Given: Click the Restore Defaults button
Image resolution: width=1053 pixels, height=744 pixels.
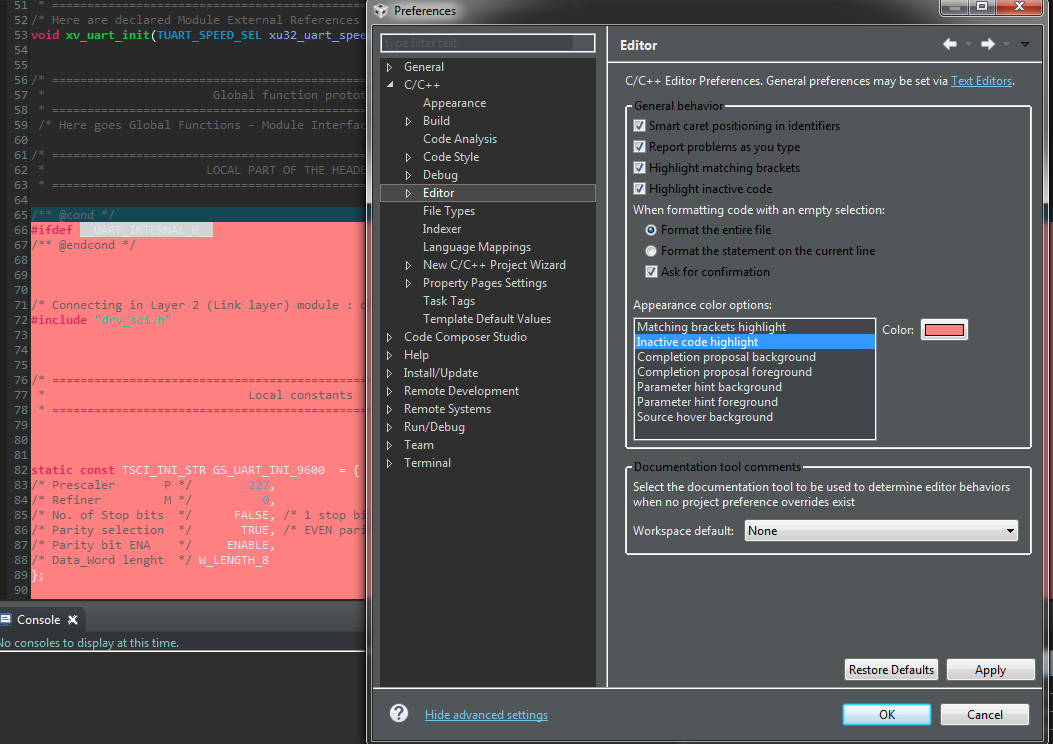Looking at the screenshot, I should (891, 669).
